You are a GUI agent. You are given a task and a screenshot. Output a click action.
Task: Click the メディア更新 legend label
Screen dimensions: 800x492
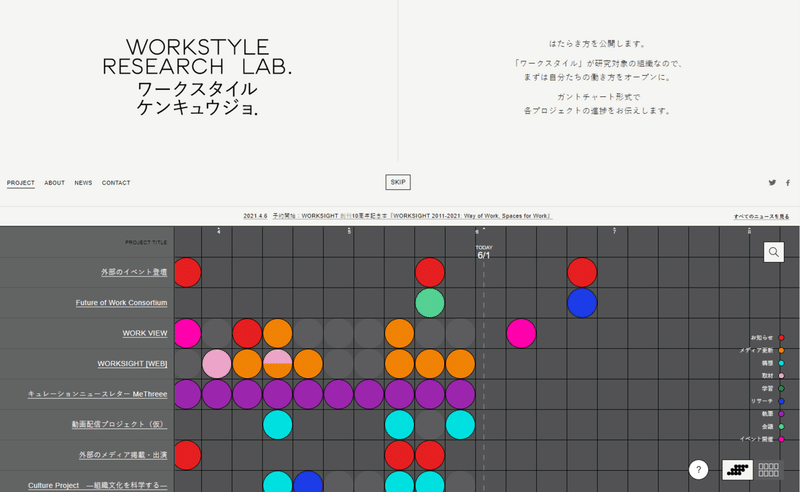[756, 351]
